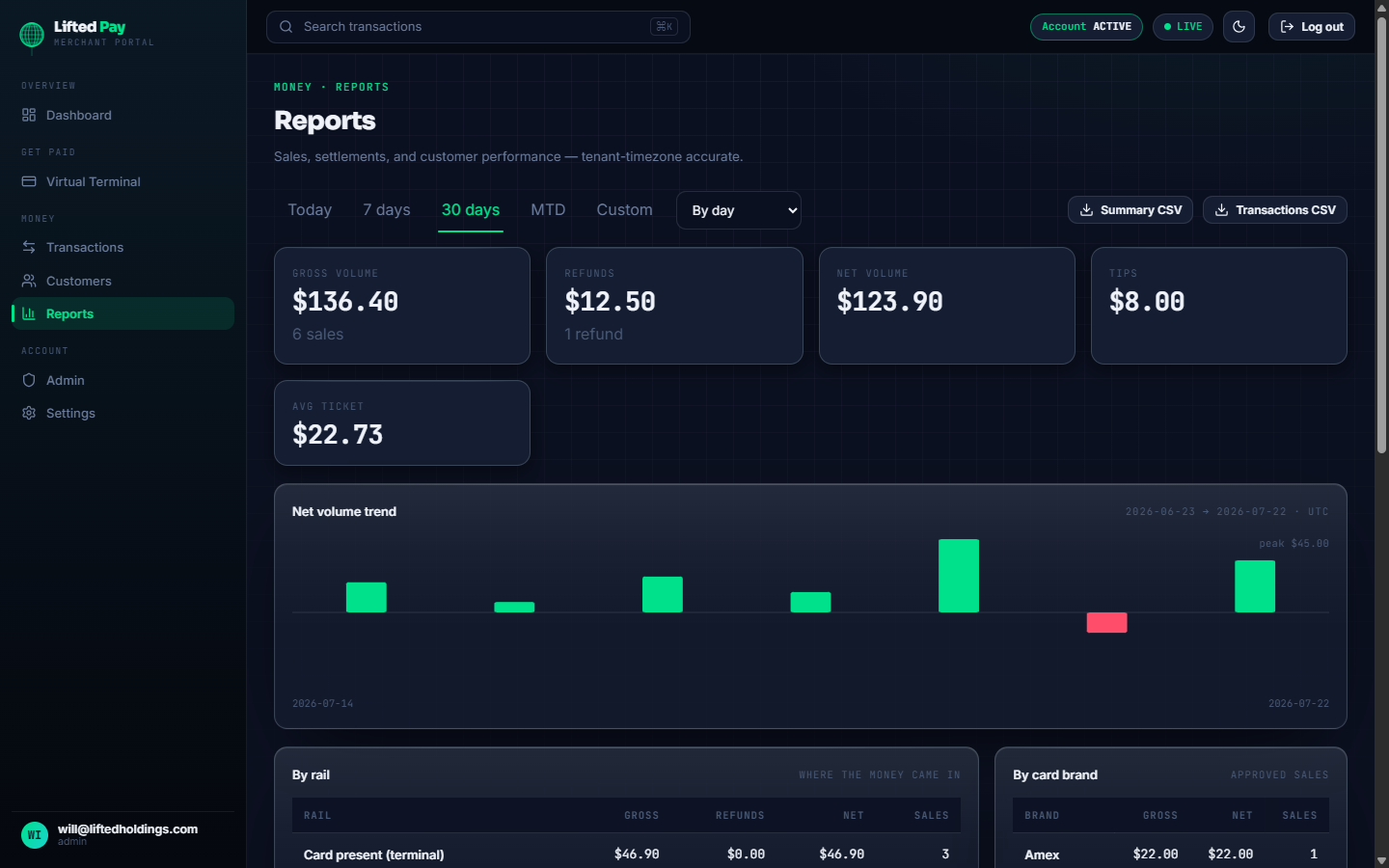
Task: Open Settings in the sidebar
Action: 123,413
